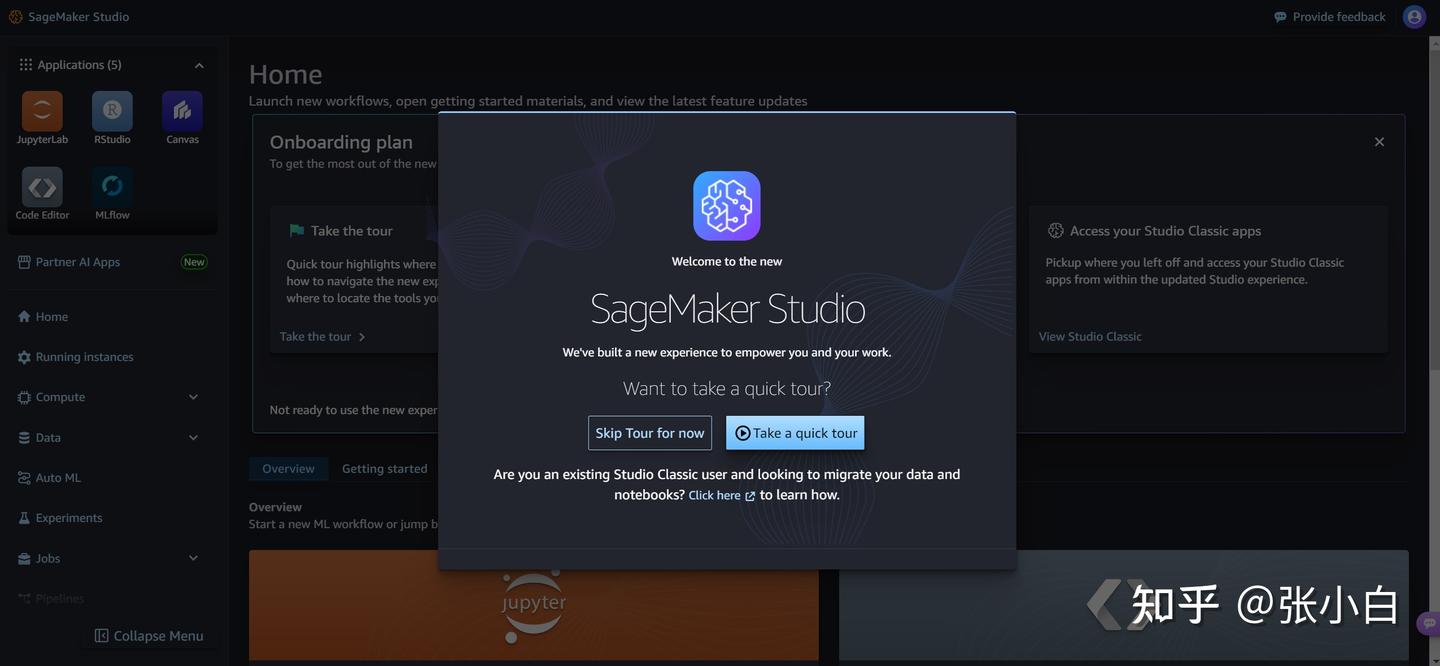Screen dimensions: 1440x666
Task: Select the Overview tab
Action: tap(288, 468)
